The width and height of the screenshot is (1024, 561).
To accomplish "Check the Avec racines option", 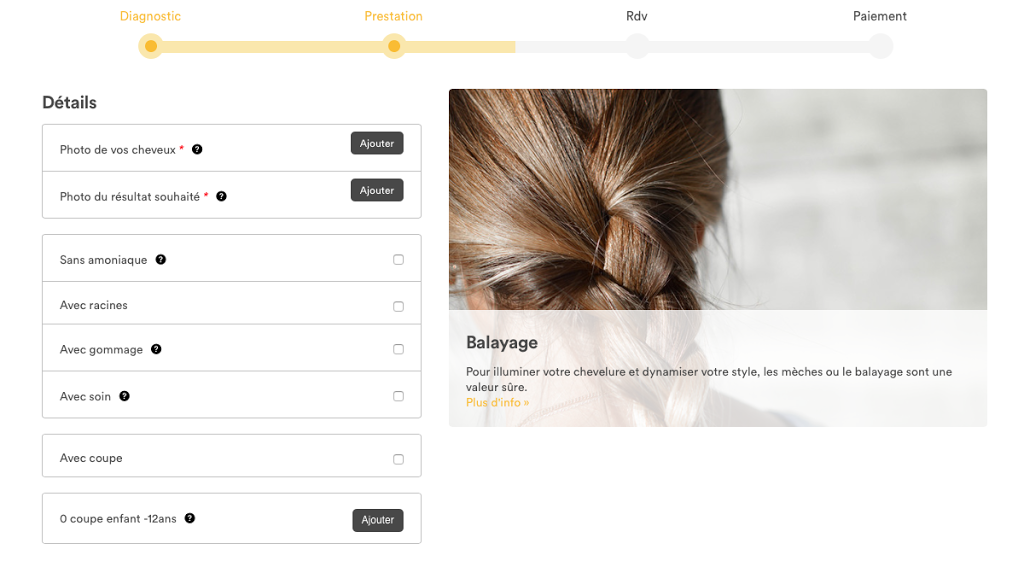I will [x=398, y=306].
